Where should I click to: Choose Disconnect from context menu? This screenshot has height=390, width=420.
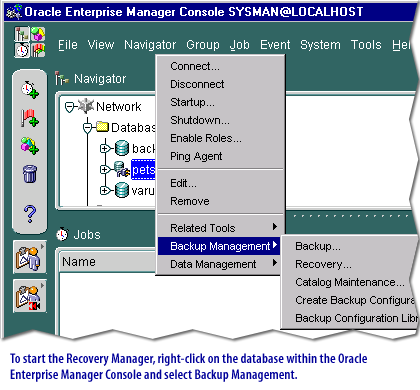220,84
